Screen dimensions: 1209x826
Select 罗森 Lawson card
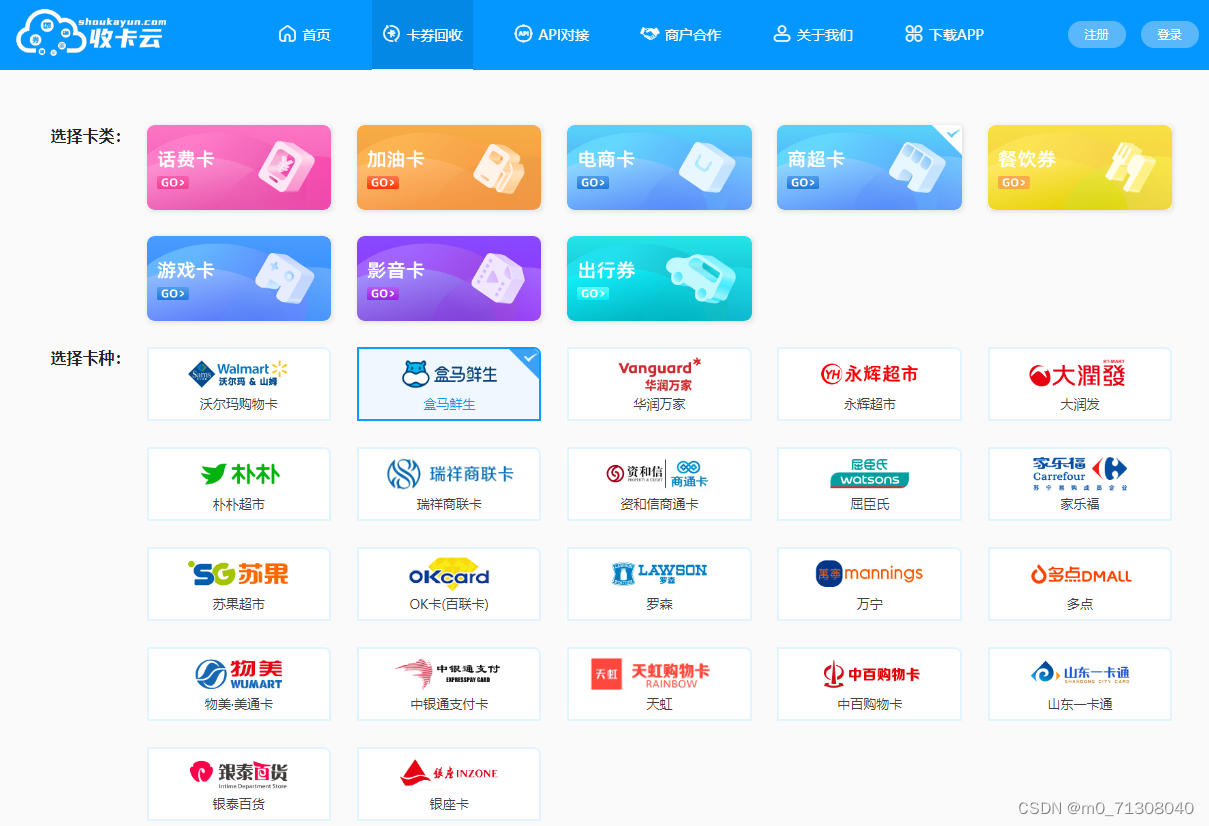pyautogui.click(x=659, y=584)
